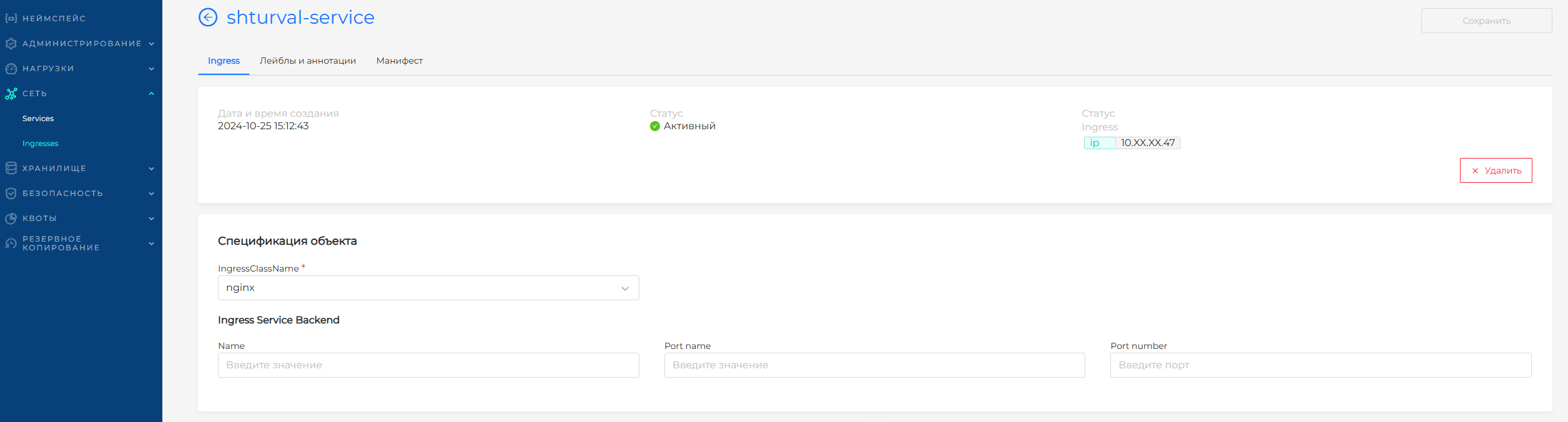This screenshot has width=1568, height=422.
Task: Click the Quotas pie chart icon
Action: pyautogui.click(x=11, y=218)
